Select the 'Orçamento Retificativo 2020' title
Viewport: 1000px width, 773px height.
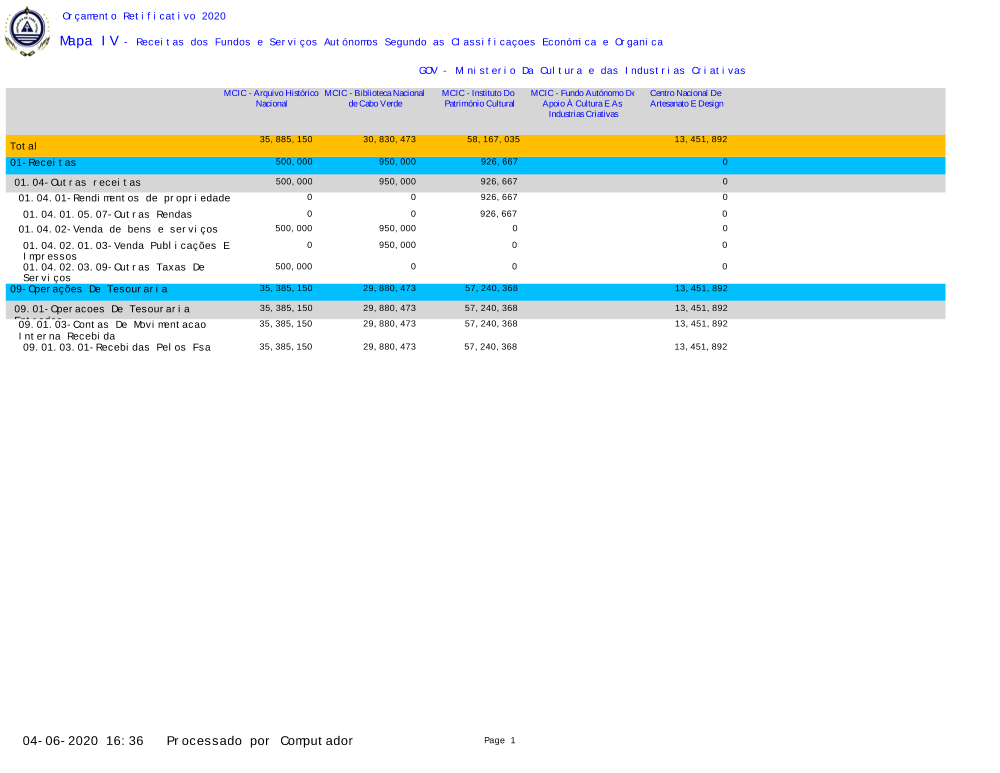coord(143,16)
